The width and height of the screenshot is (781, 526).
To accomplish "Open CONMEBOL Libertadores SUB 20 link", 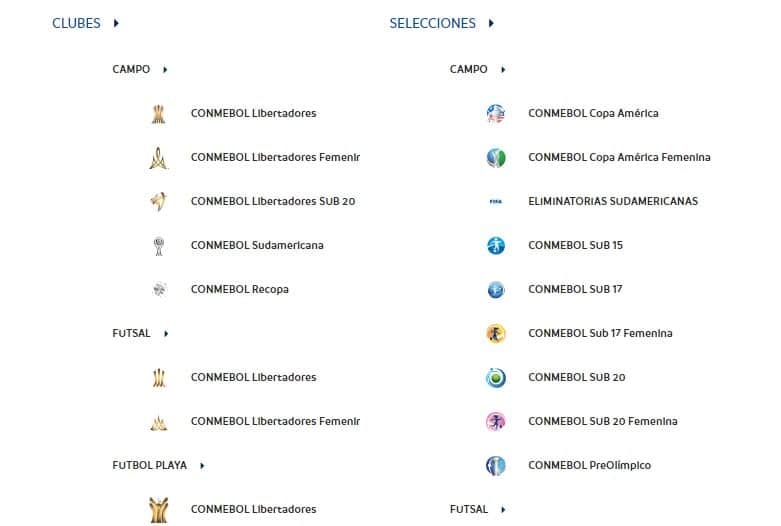I will point(273,201).
